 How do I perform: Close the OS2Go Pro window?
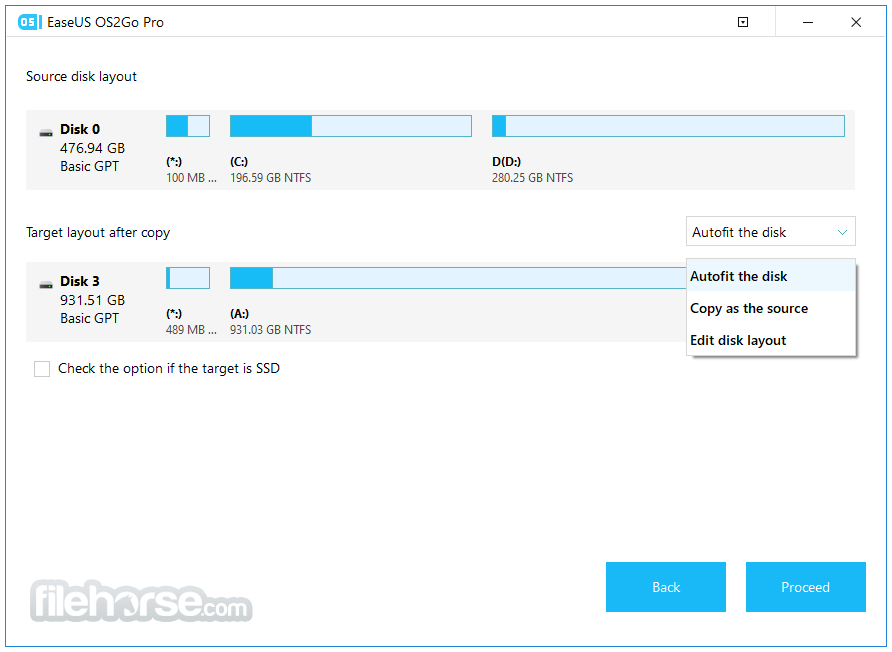(x=856, y=22)
